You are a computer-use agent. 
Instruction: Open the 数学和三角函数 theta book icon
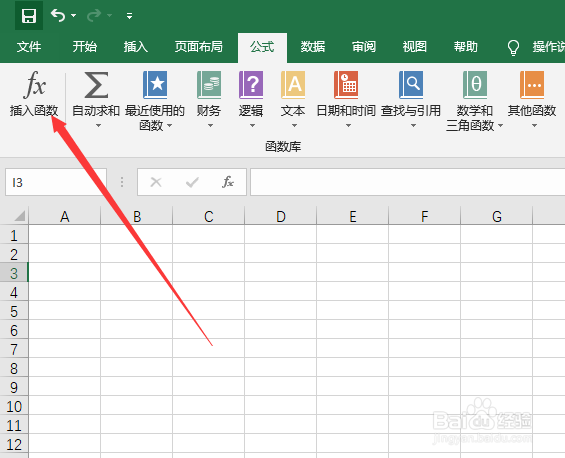(x=475, y=85)
